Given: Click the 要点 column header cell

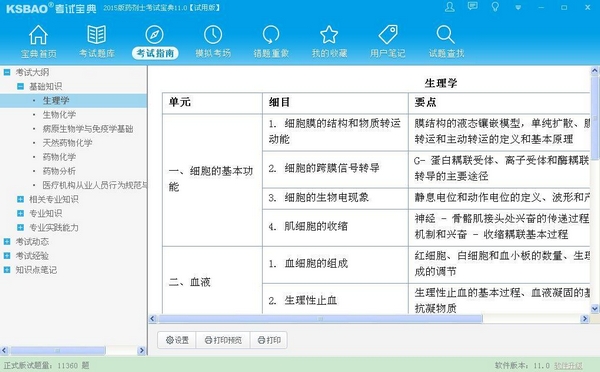Looking at the screenshot, I should 499,103.
